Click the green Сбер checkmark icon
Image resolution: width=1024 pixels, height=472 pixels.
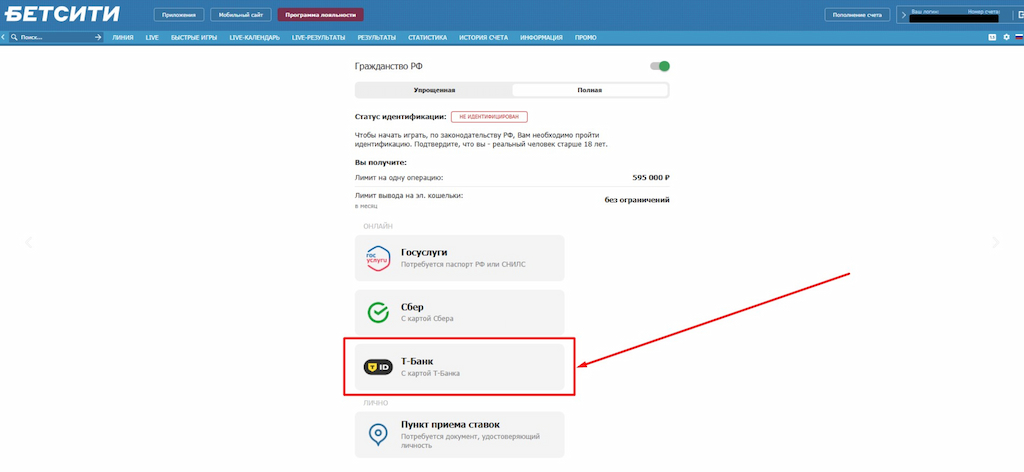click(x=377, y=313)
